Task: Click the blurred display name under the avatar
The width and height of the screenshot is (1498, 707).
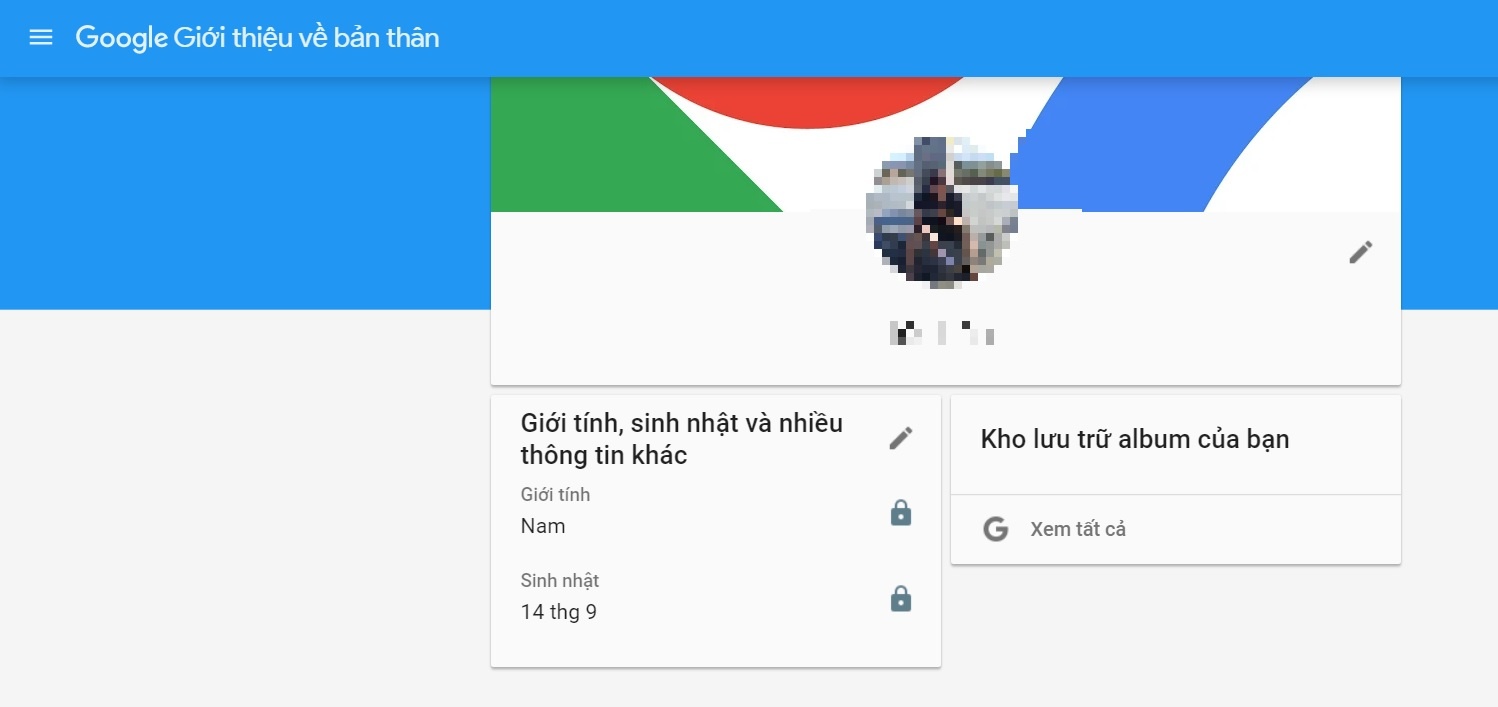Action: click(x=941, y=332)
